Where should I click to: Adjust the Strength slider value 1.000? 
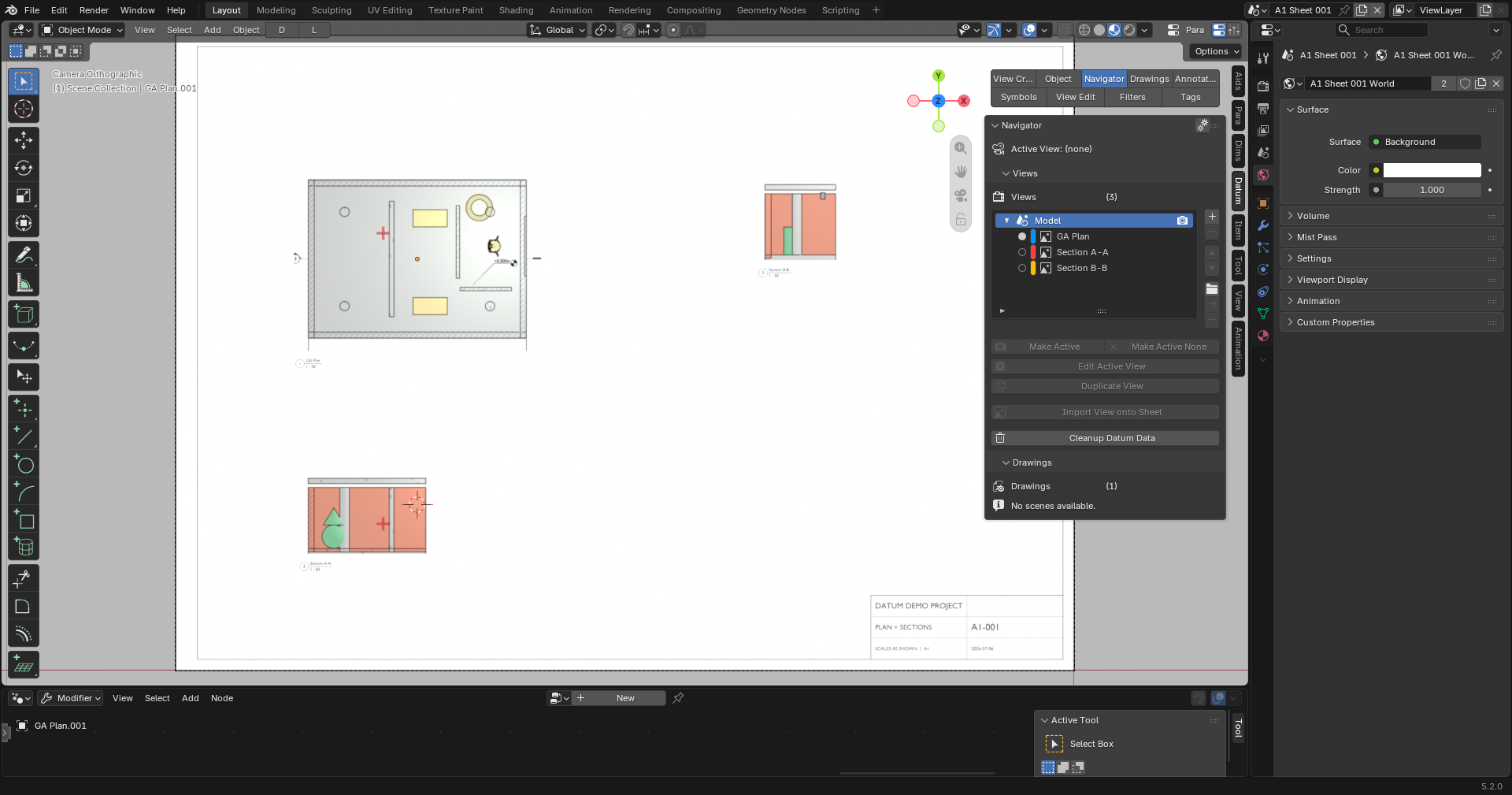point(1432,190)
